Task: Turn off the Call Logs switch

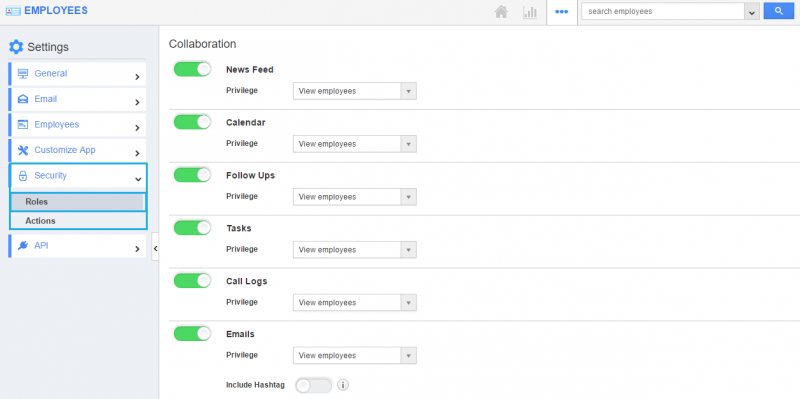Action: pyautogui.click(x=192, y=281)
